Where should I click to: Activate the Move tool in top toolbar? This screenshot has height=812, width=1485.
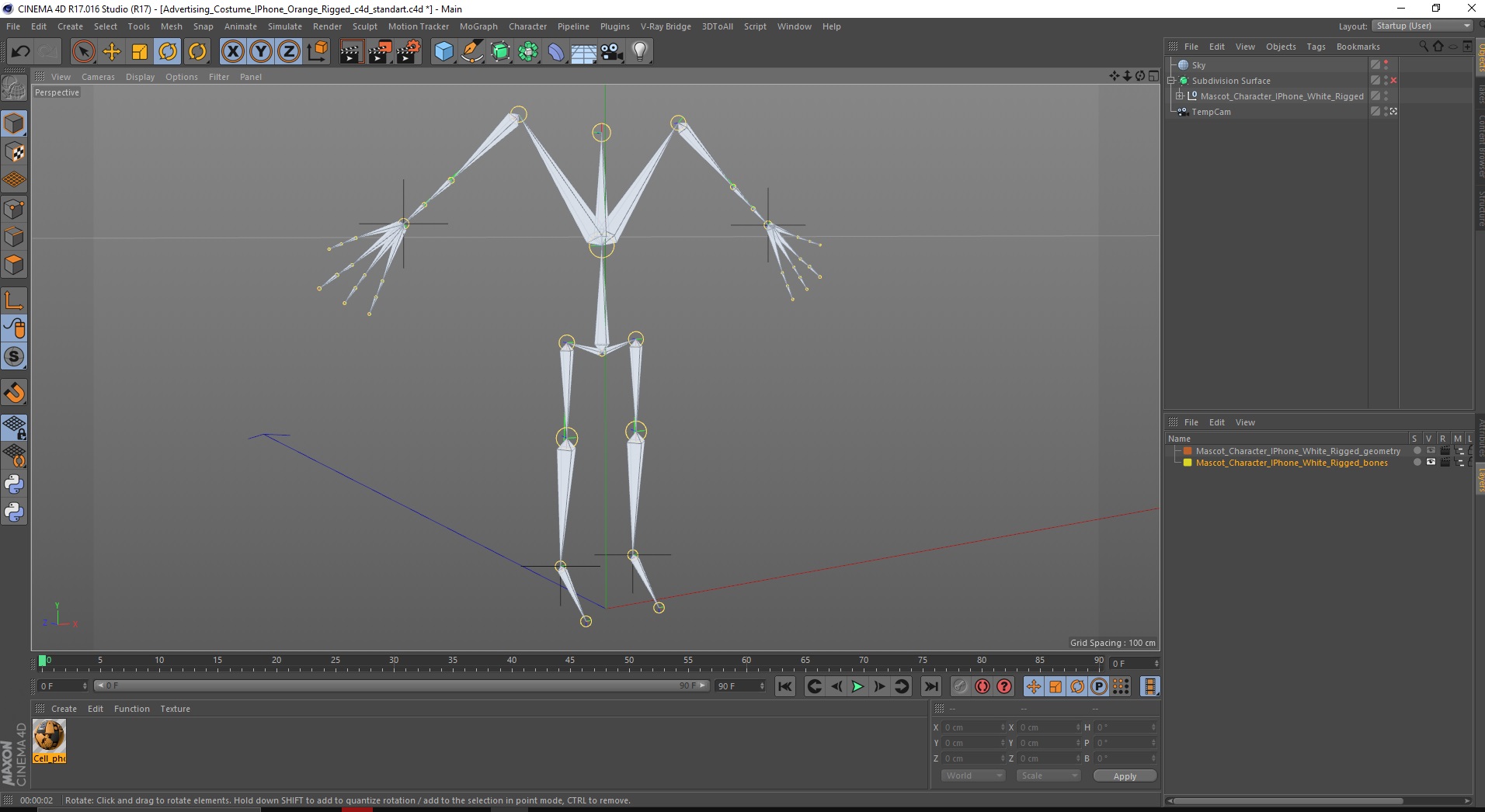pos(112,52)
